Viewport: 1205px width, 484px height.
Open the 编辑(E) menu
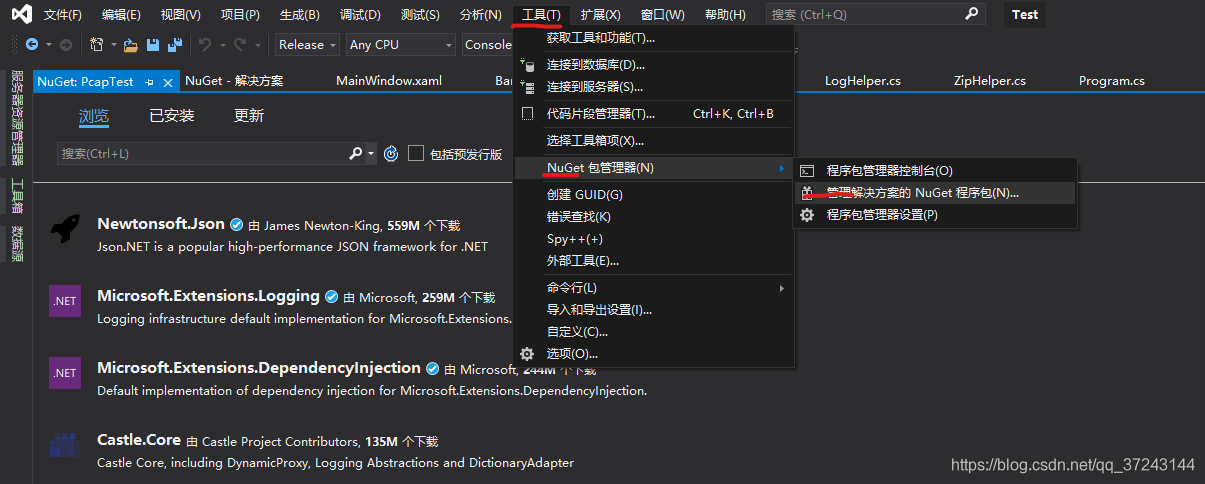tap(122, 15)
